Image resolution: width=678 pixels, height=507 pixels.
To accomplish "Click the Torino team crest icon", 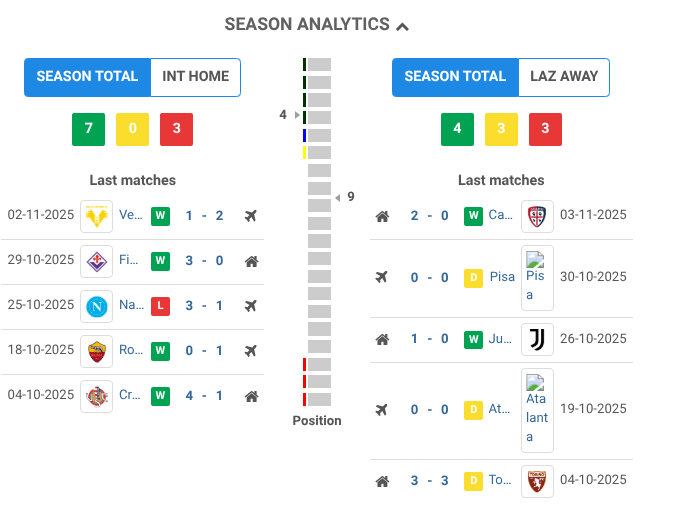I will [x=537, y=481].
